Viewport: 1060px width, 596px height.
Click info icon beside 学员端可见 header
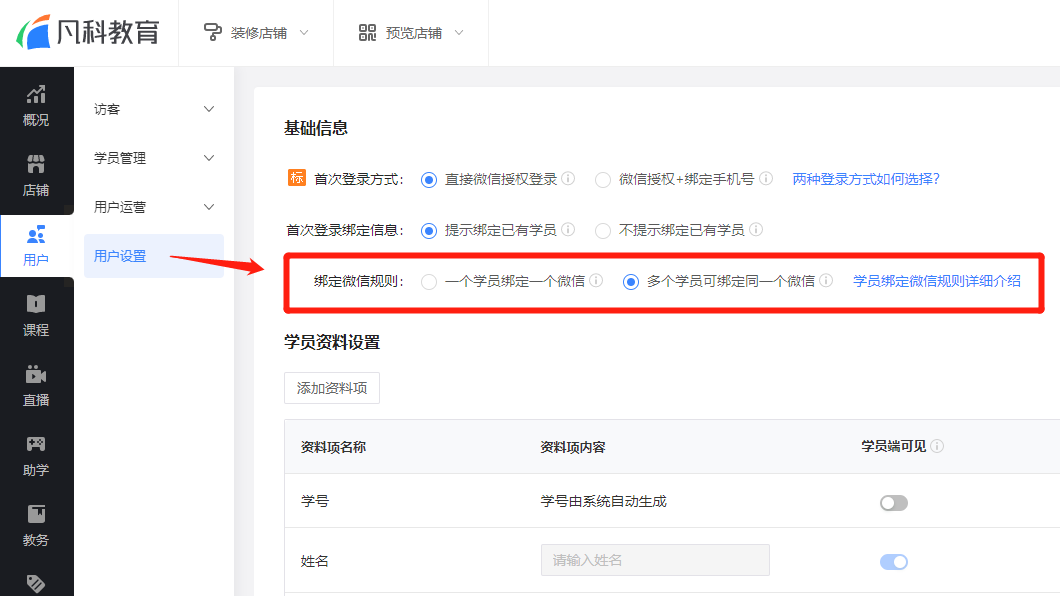click(937, 446)
